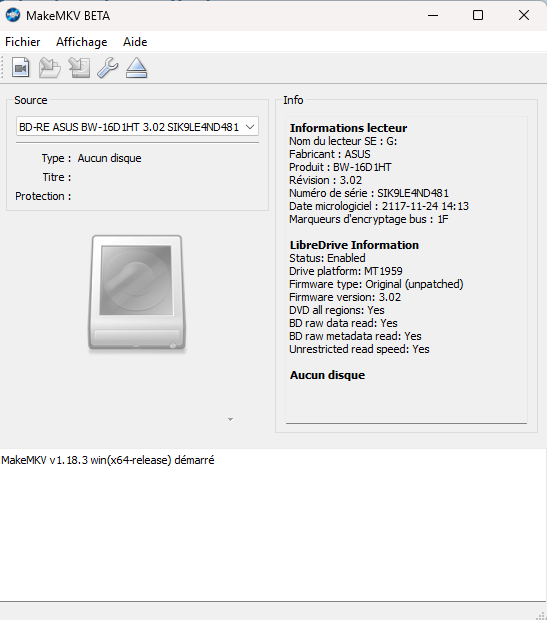
Task: Click the small arrow below drive image
Action: click(x=231, y=419)
